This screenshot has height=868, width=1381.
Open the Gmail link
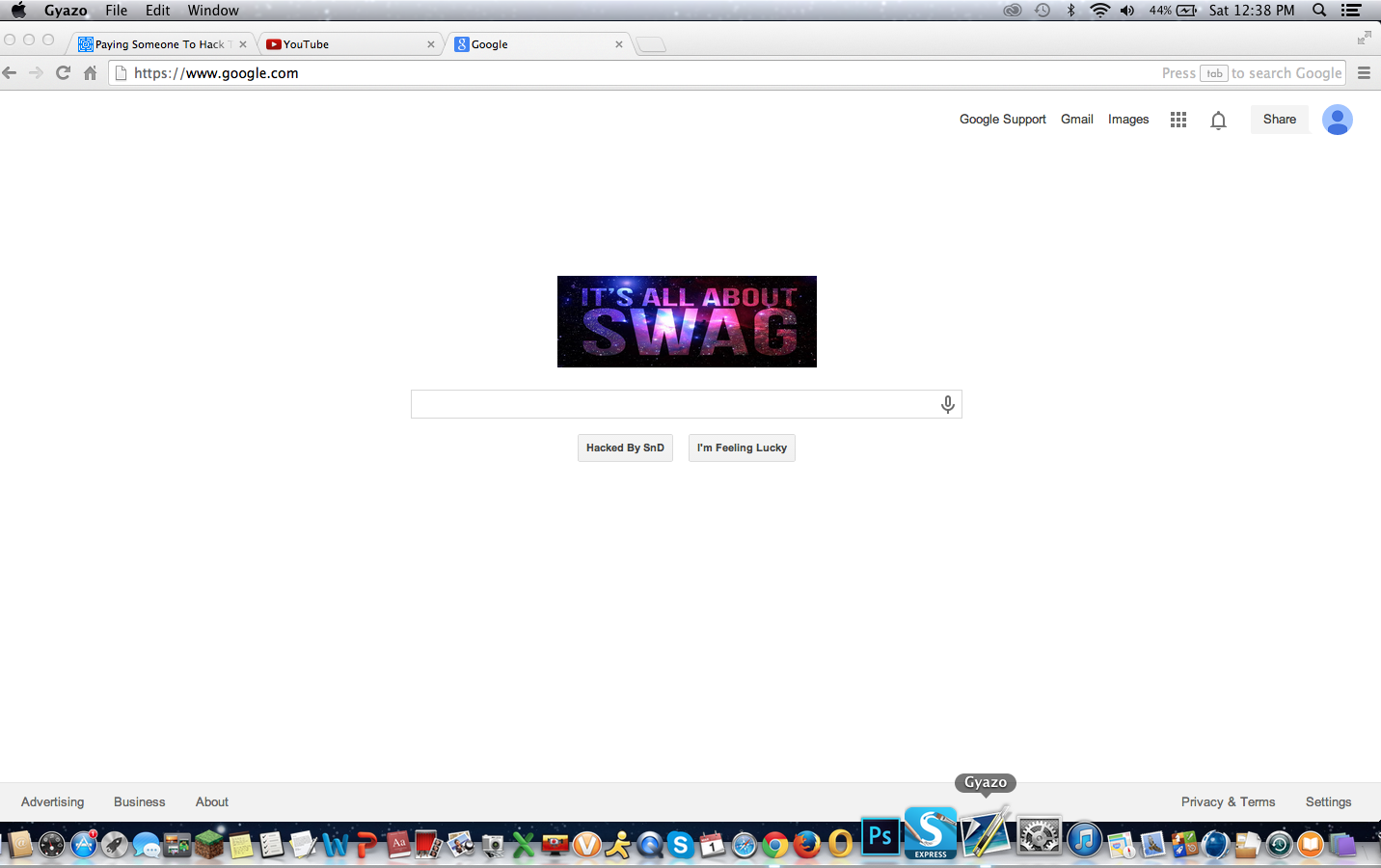[x=1077, y=120]
